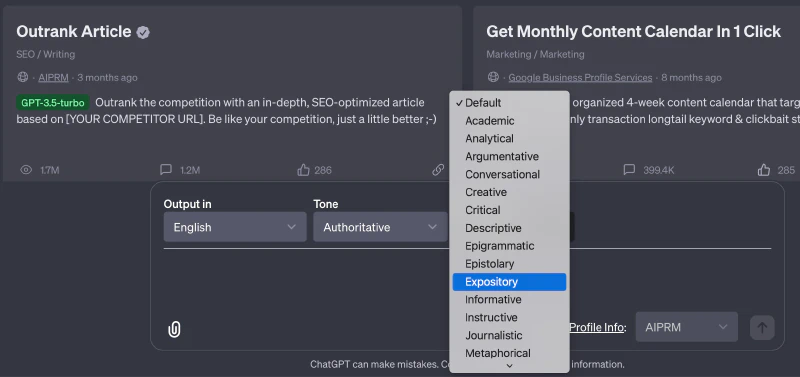Image resolution: width=800 pixels, height=377 pixels.
Task: Open the AIPRM profile dropdown
Action: click(686, 327)
